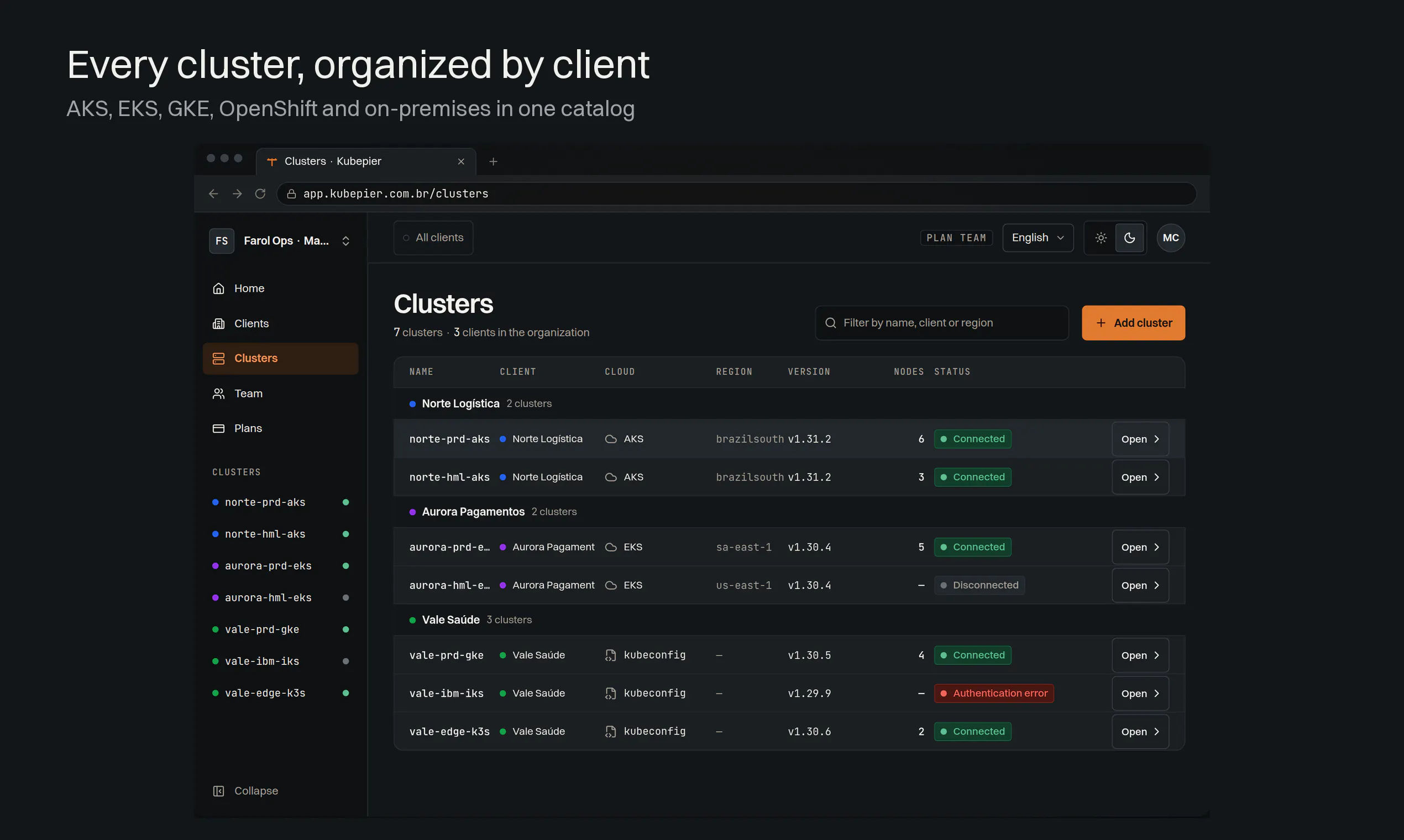This screenshot has height=840, width=1404.
Task: Open Plans in the sidebar
Action: (x=280, y=428)
